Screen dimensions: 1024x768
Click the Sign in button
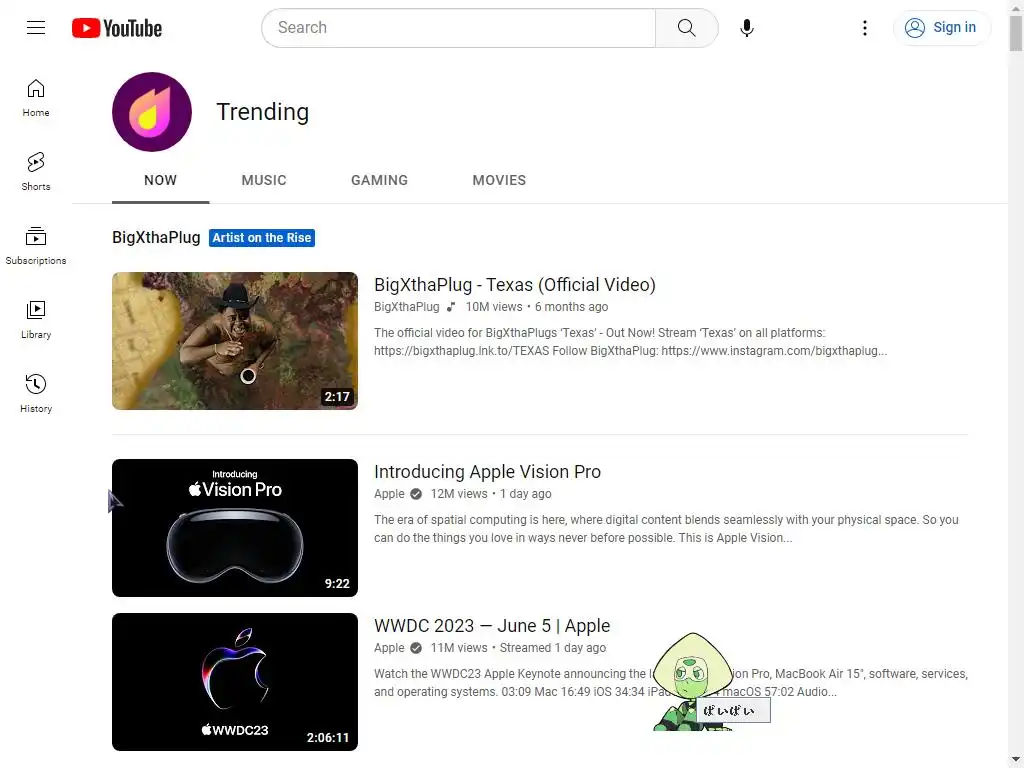point(941,27)
